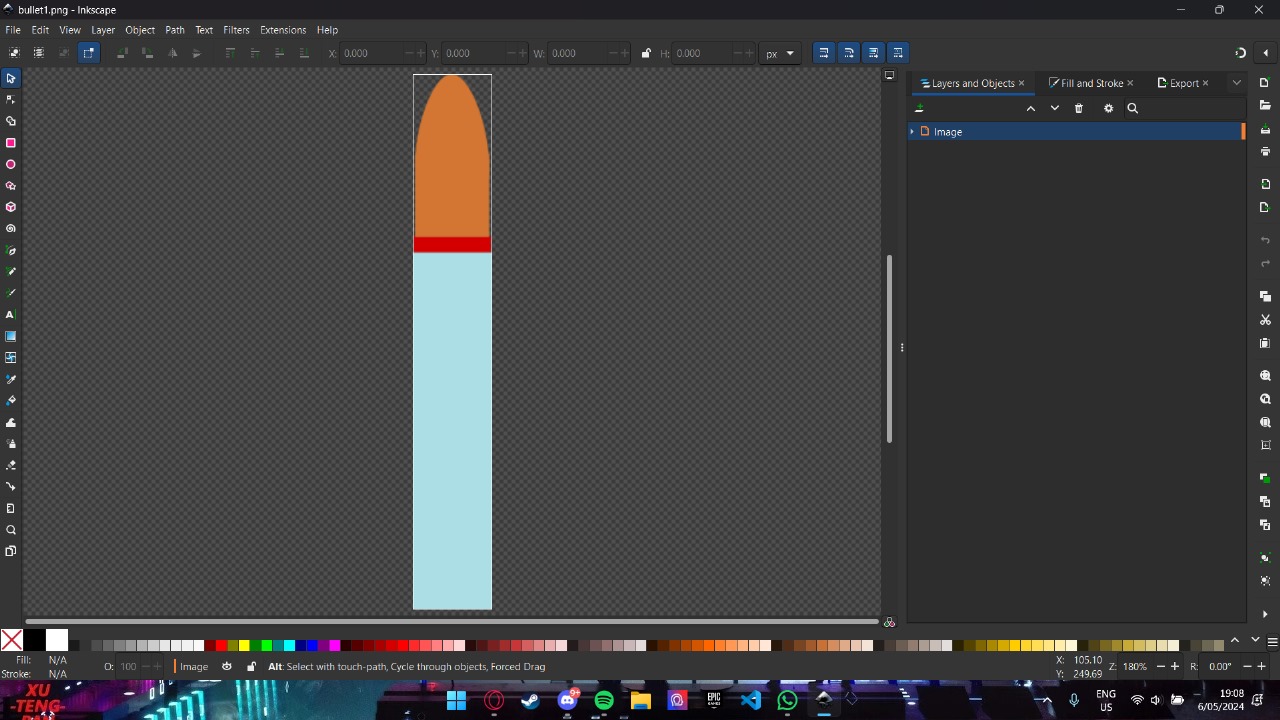This screenshot has height=720, width=1280.
Task: Toggle current layer lock in status bar
Action: [x=251, y=667]
